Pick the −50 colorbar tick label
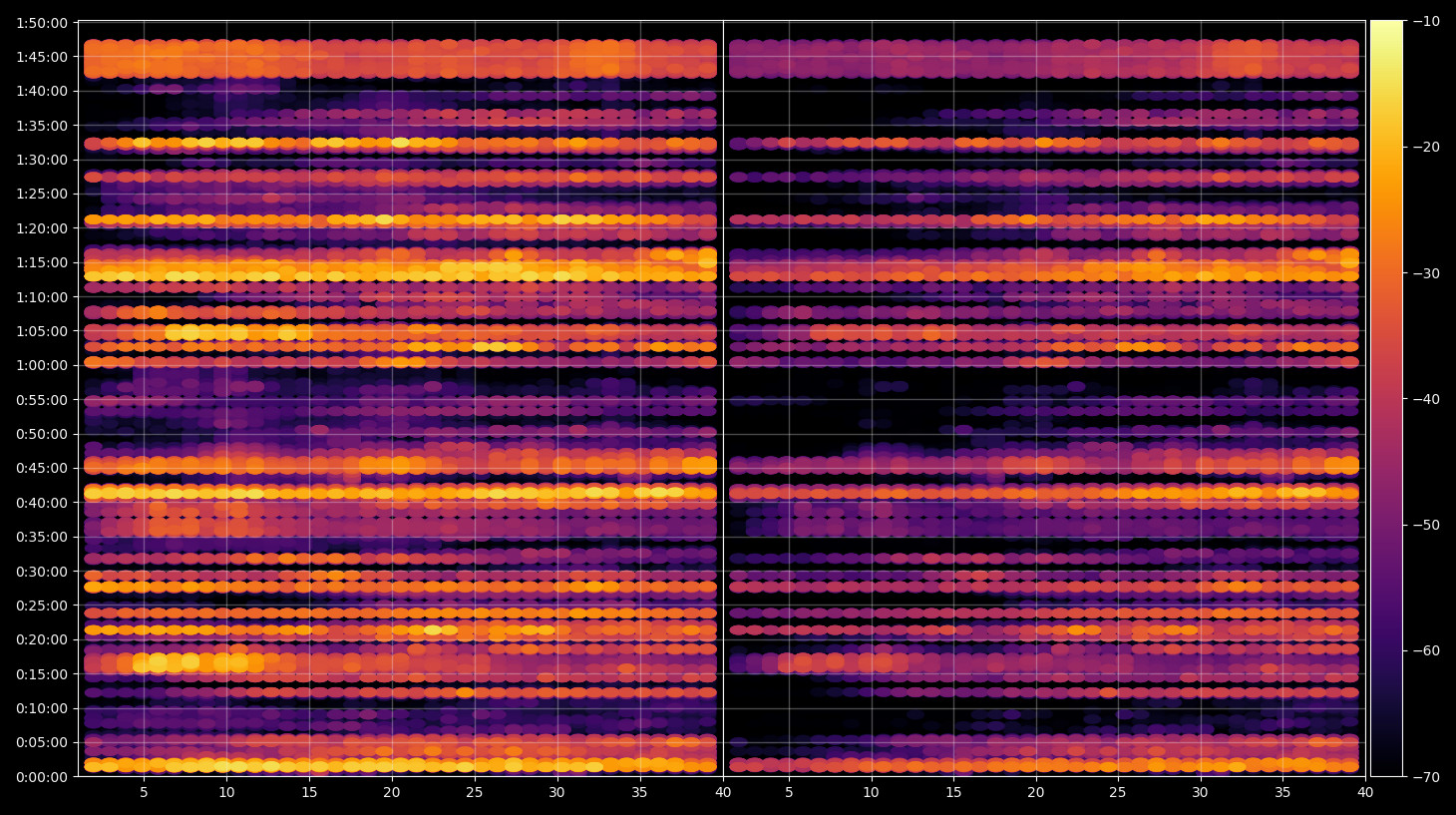This screenshot has width=1456, height=815. (x=1426, y=525)
